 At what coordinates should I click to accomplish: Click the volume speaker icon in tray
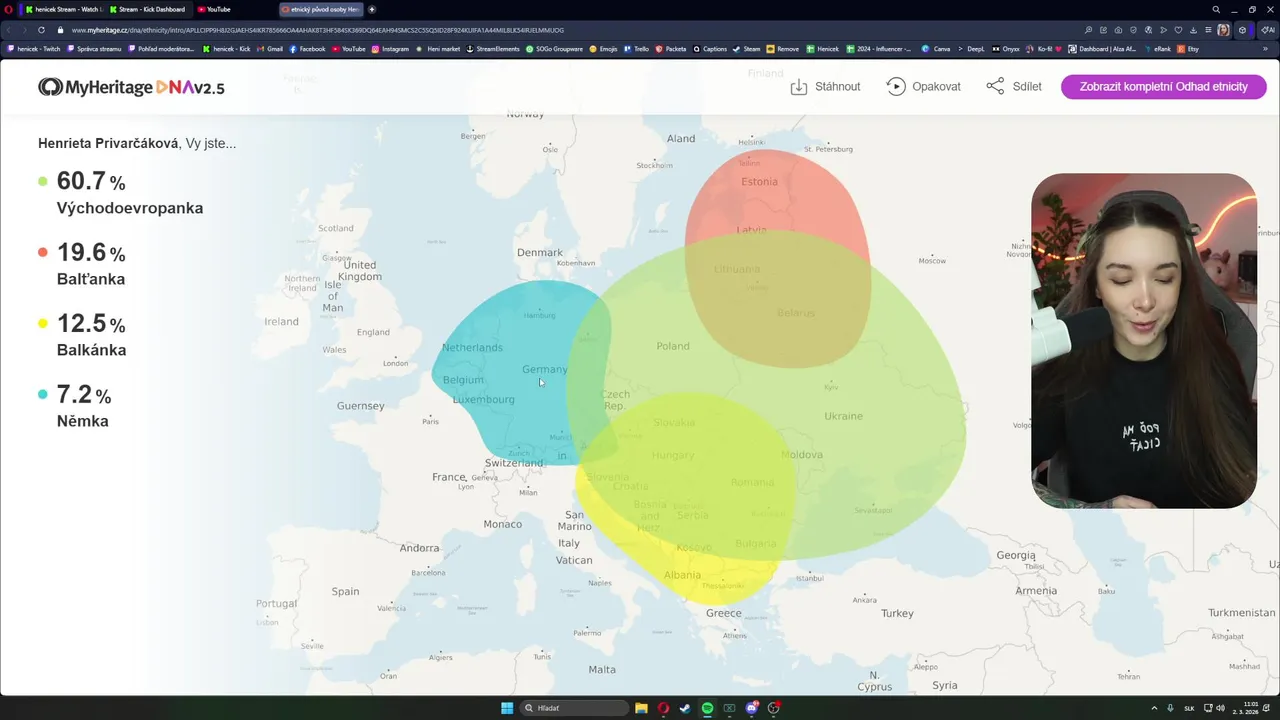click(1220, 708)
